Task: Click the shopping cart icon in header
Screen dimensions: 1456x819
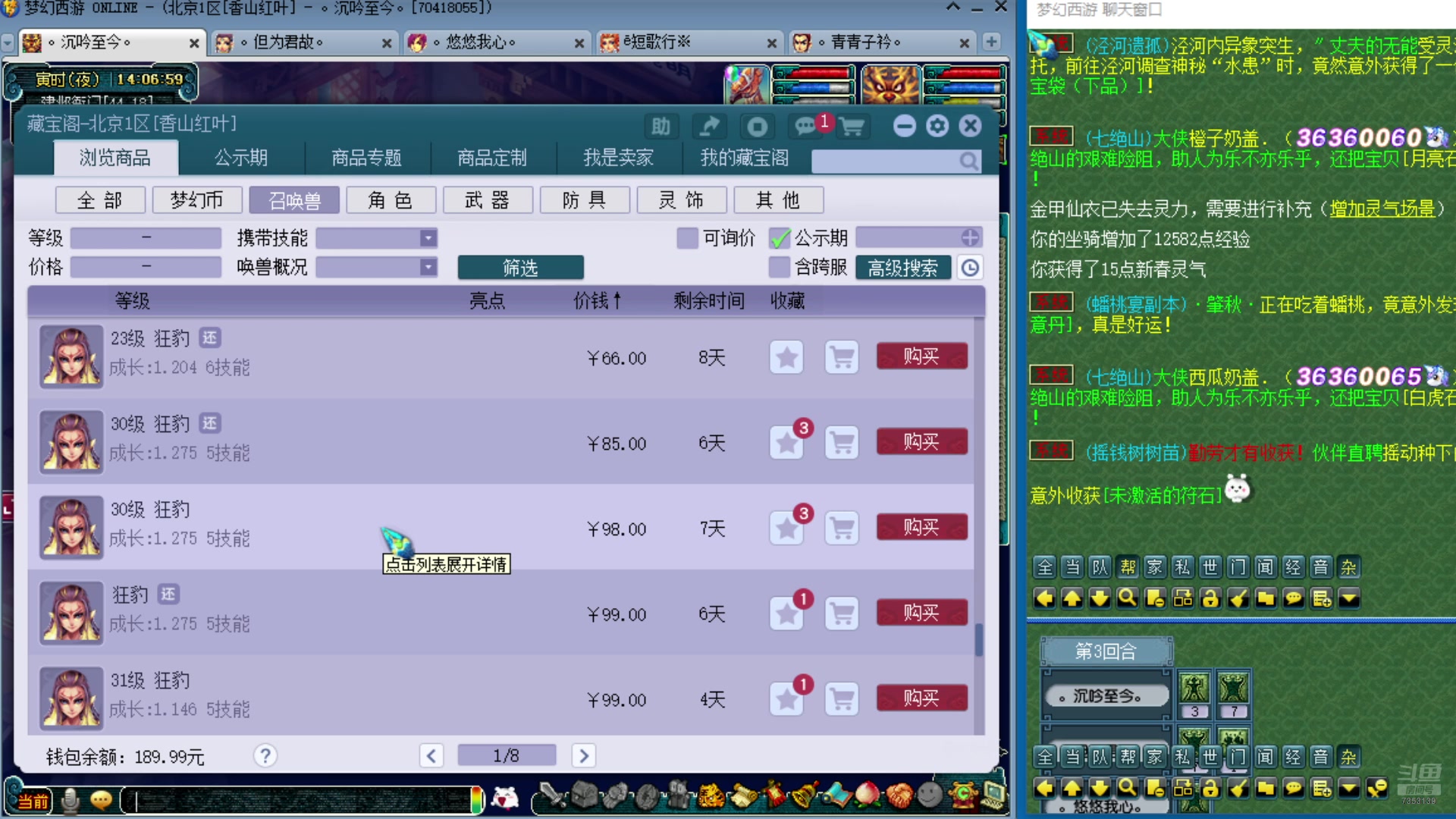Action: tap(852, 127)
